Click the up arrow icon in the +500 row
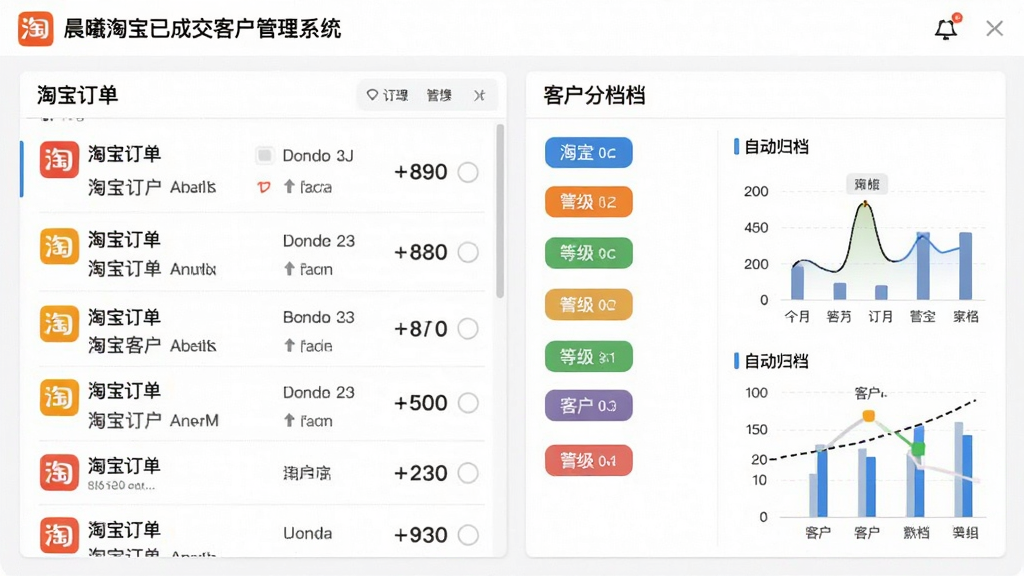Screen dimensions: 1024x576 click(x=289, y=421)
